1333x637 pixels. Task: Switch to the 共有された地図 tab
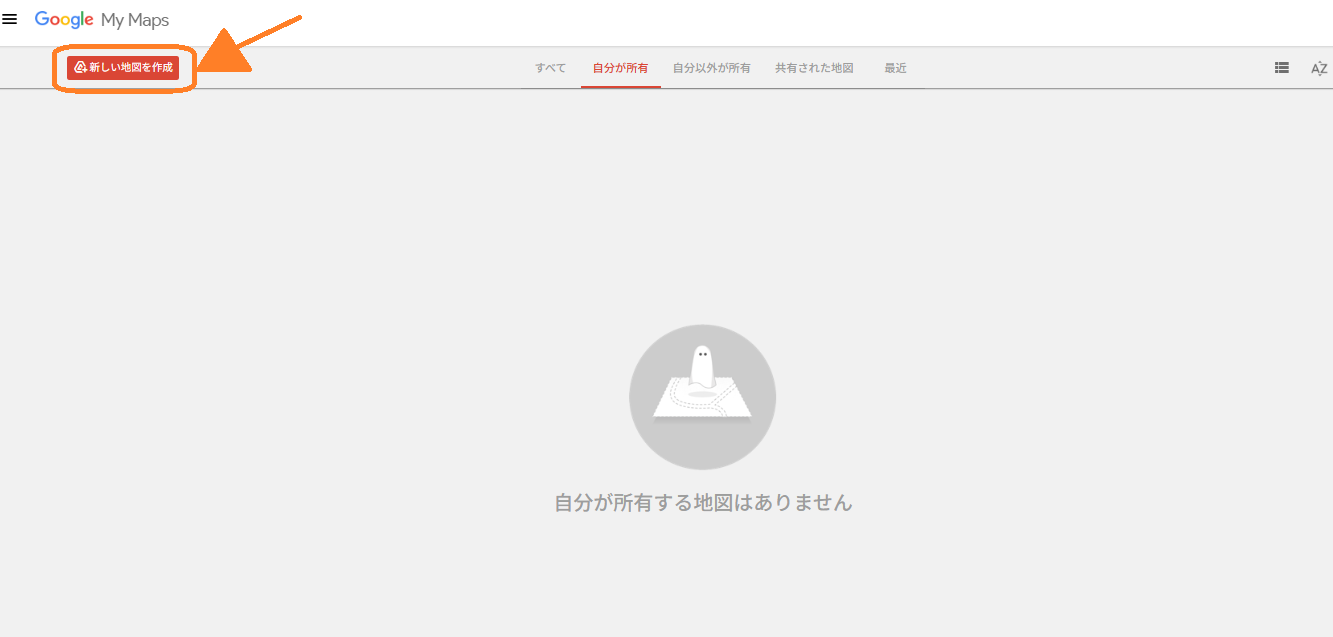[813, 67]
